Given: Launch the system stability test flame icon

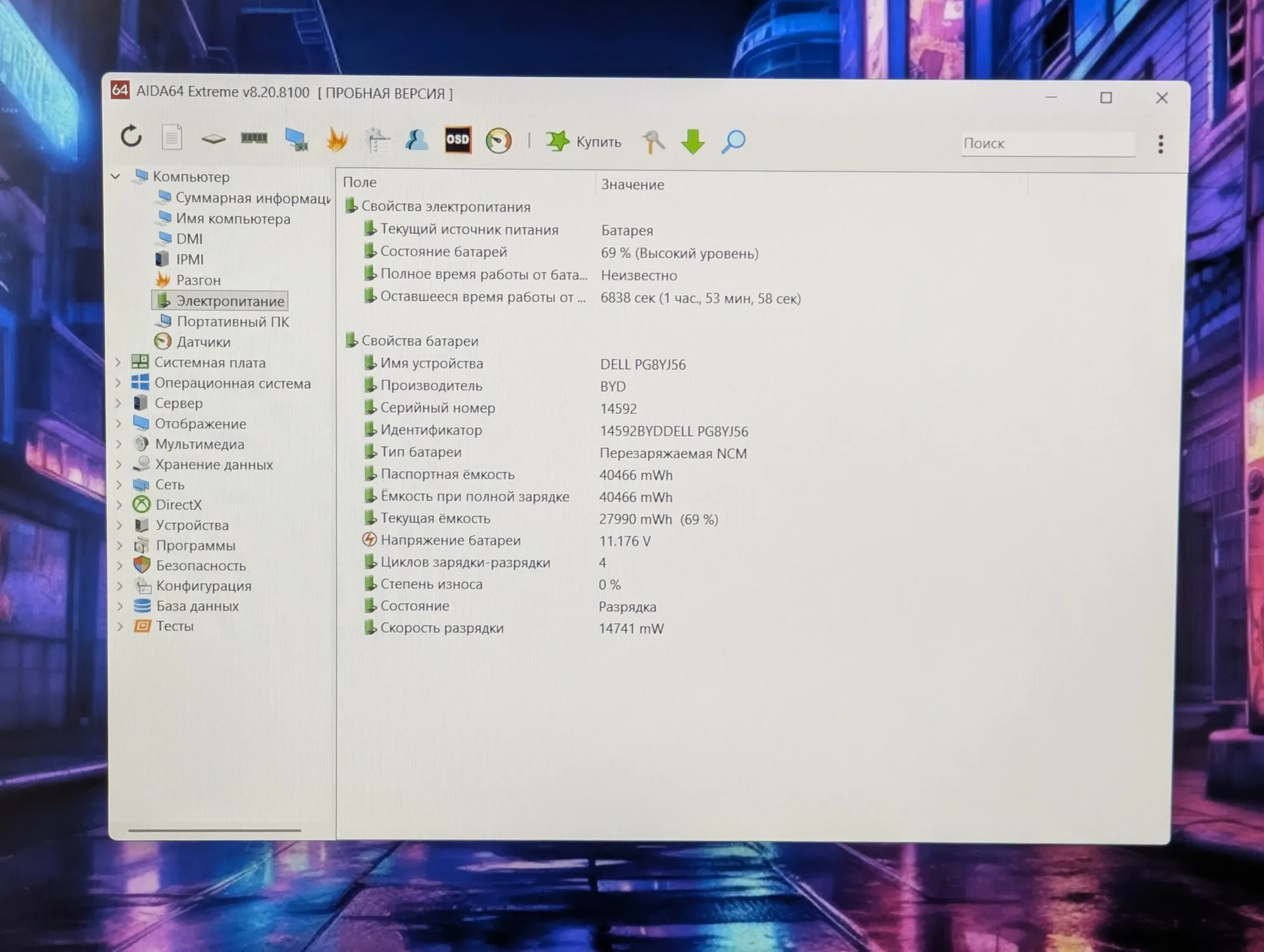Looking at the screenshot, I should (x=337, y=139).
